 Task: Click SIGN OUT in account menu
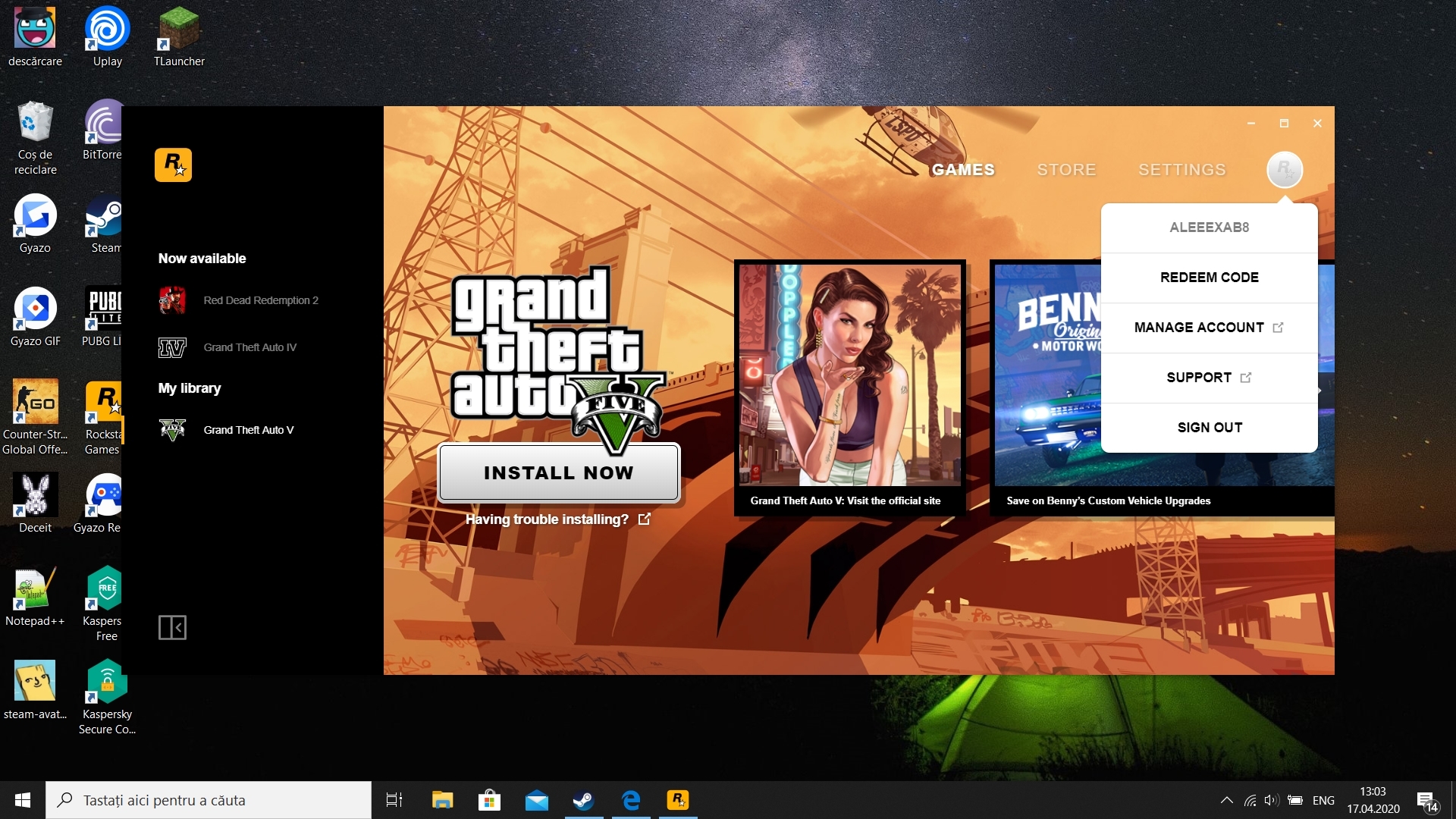(x=1209, y=428)
